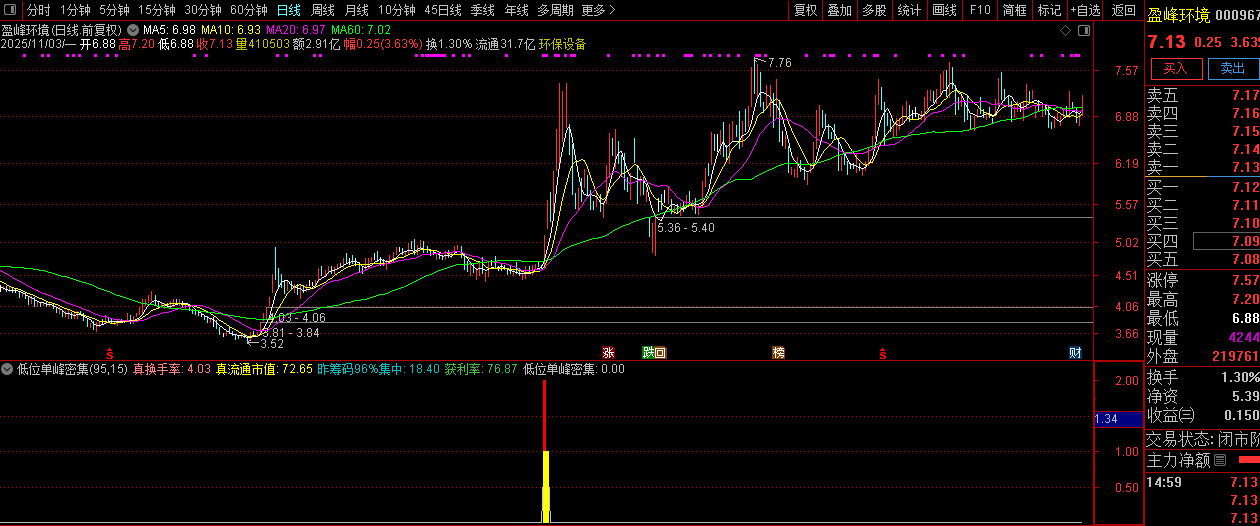
Task: Open the F10 company info
Action: click(x=980, y=10)
